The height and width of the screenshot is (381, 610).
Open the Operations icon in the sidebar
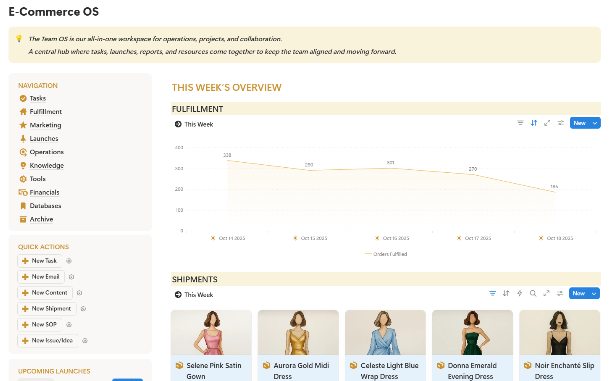[23, 152]
